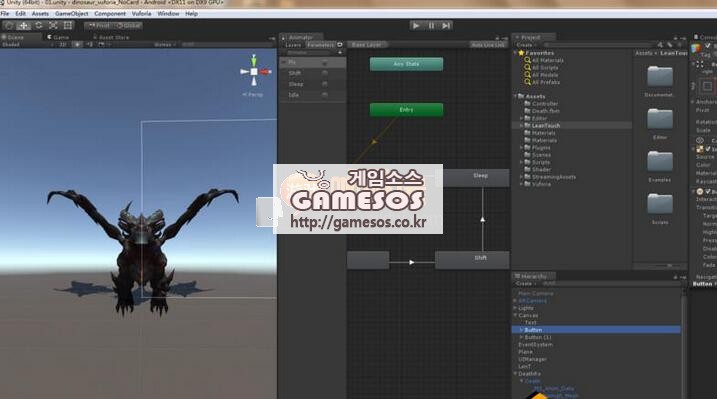Toggle the Idle parameter checkbox
This screenshot has height=399, width=717.
(x=325, y=95)
